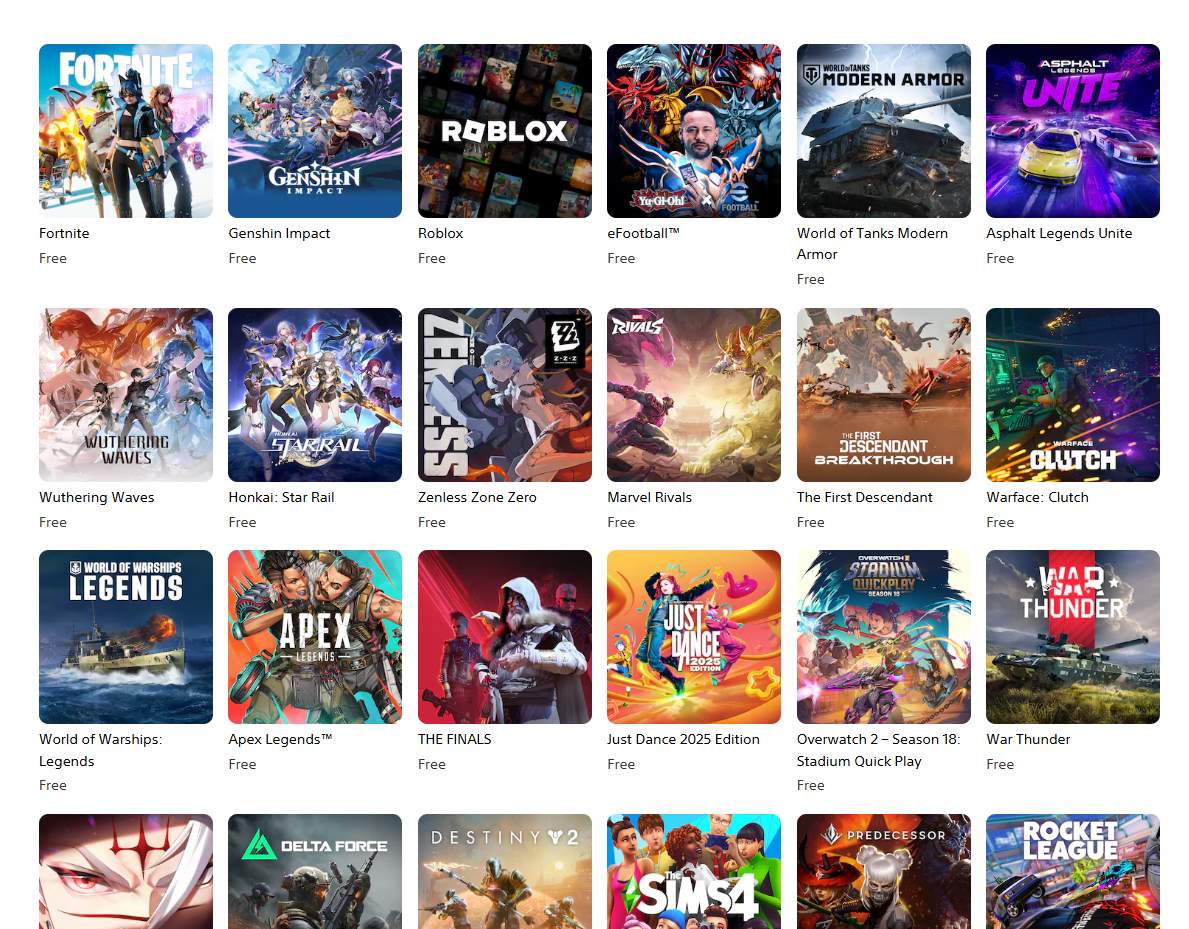Open the Honkai: Star Rail cover thumbnail

(x=315, y=395)
